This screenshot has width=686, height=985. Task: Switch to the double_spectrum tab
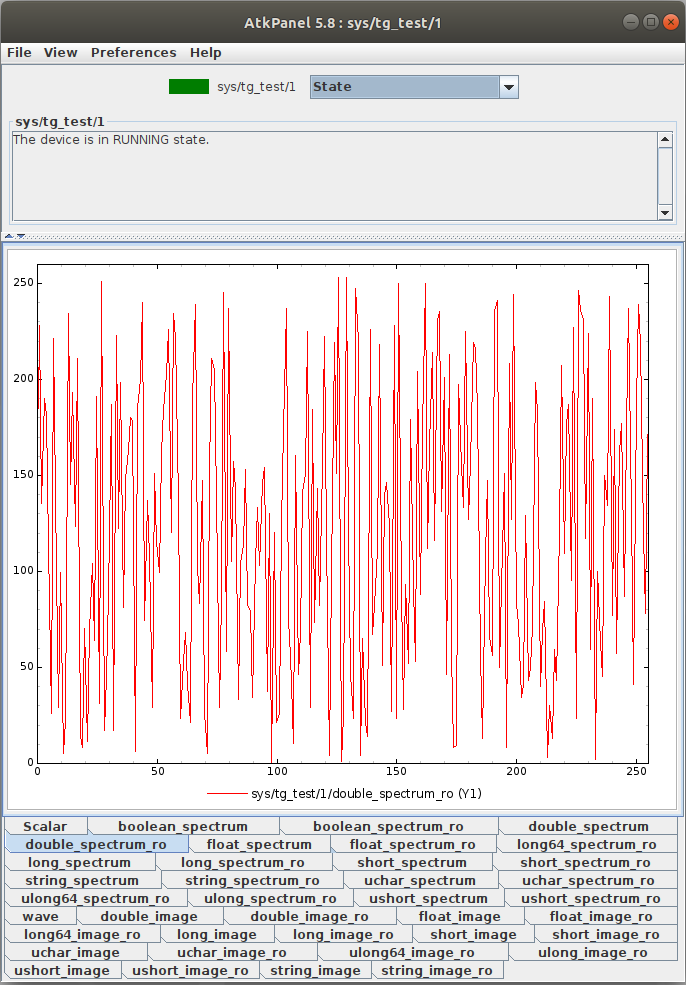[x=588, y=827]
